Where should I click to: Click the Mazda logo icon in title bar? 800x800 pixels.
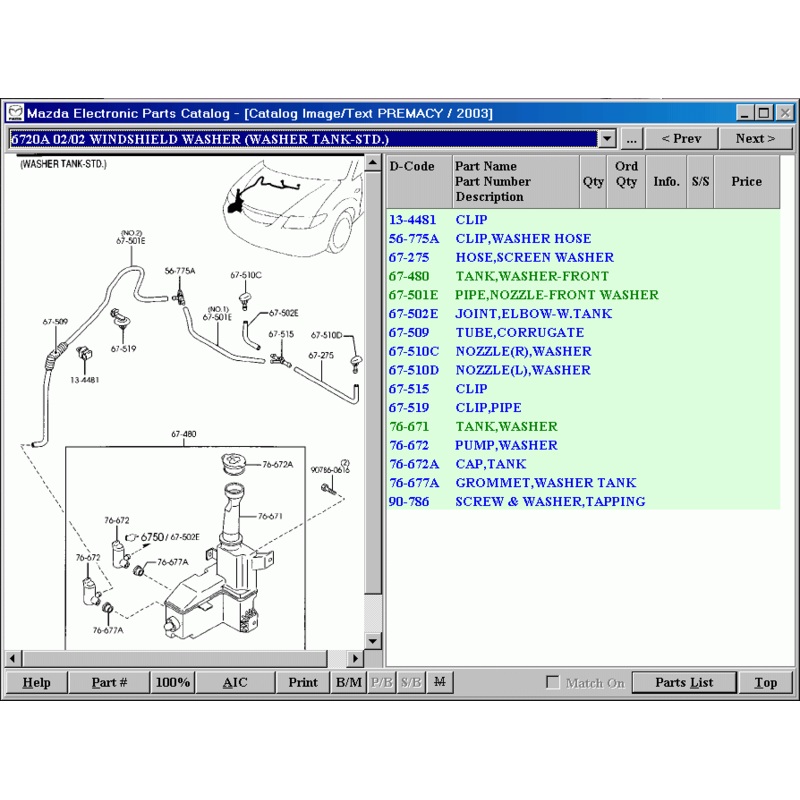pyautogui.click(x=15, y=113)
